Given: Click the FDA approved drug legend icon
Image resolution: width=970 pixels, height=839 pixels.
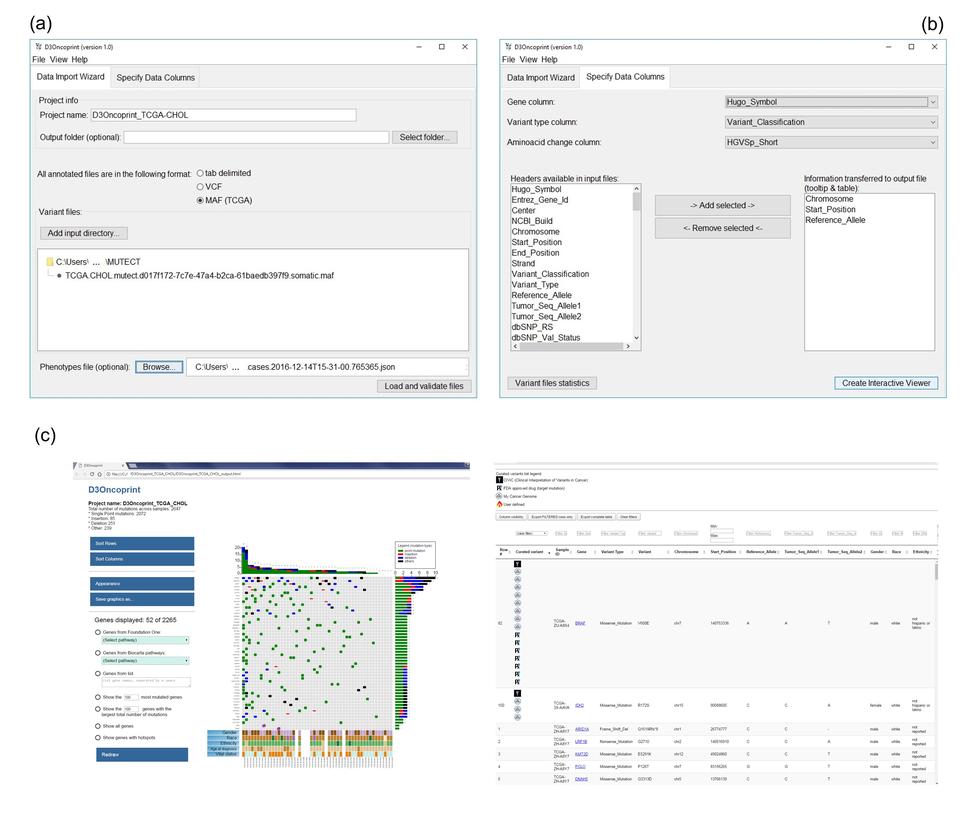Looking at the screenshot, I should [500, 487].
